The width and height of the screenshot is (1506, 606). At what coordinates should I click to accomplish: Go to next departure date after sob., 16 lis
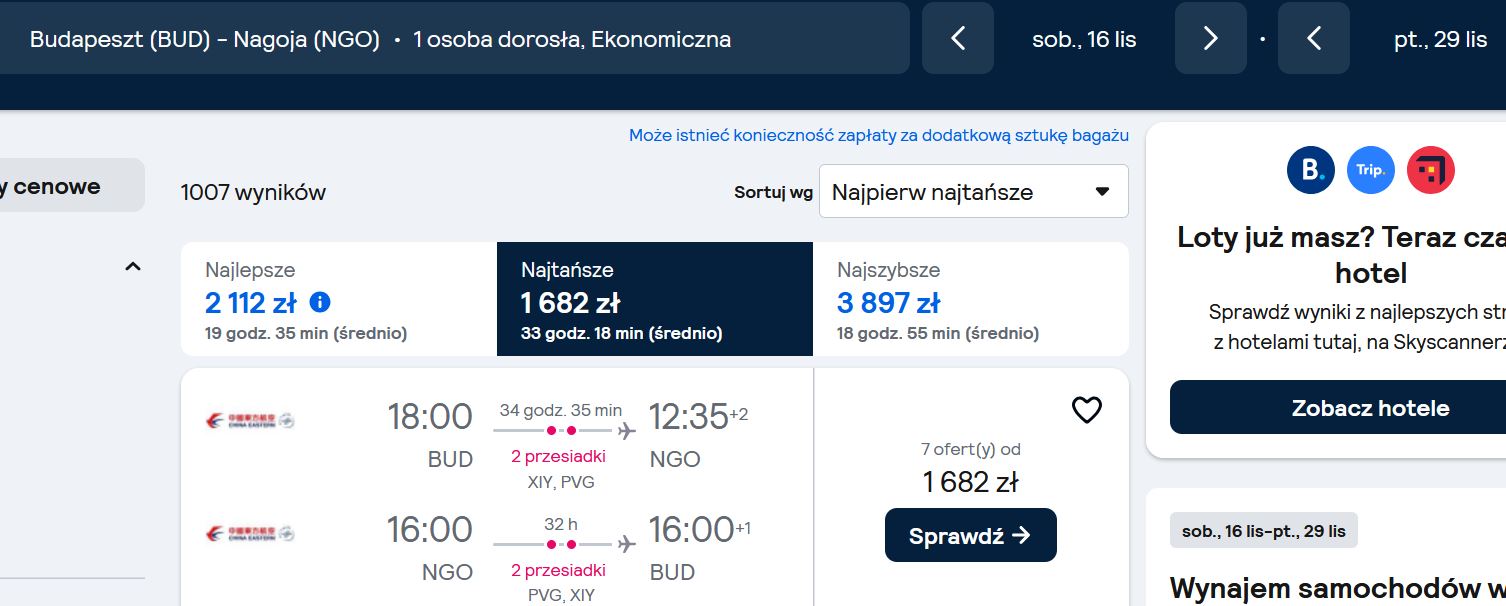(x=1211, y=38)
